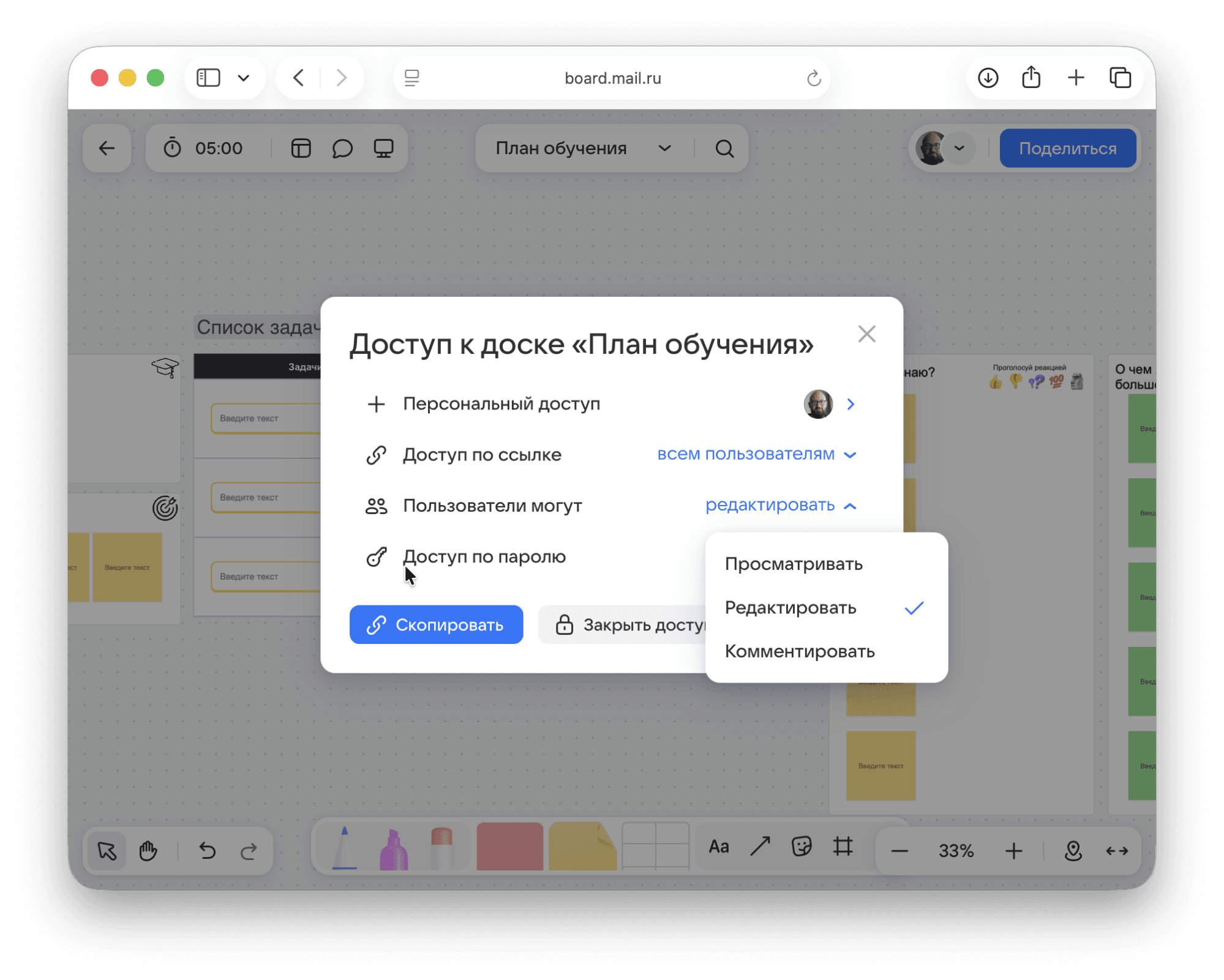The image size is (1224, 980).
Task: Expand personal access chevron arrow
Action: click(850, 404)
